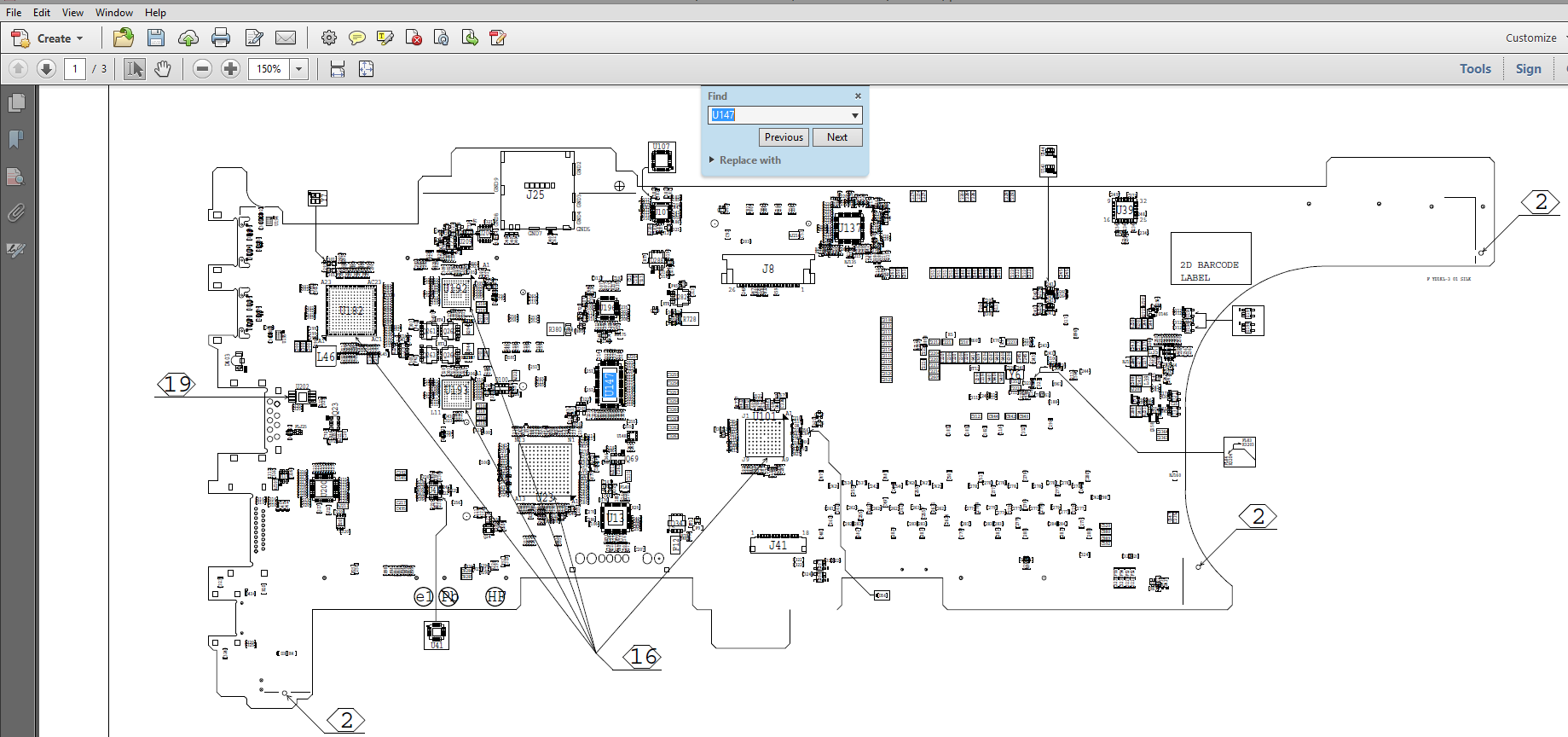
Task: Open a file with the folder icon
Action: 124,38
